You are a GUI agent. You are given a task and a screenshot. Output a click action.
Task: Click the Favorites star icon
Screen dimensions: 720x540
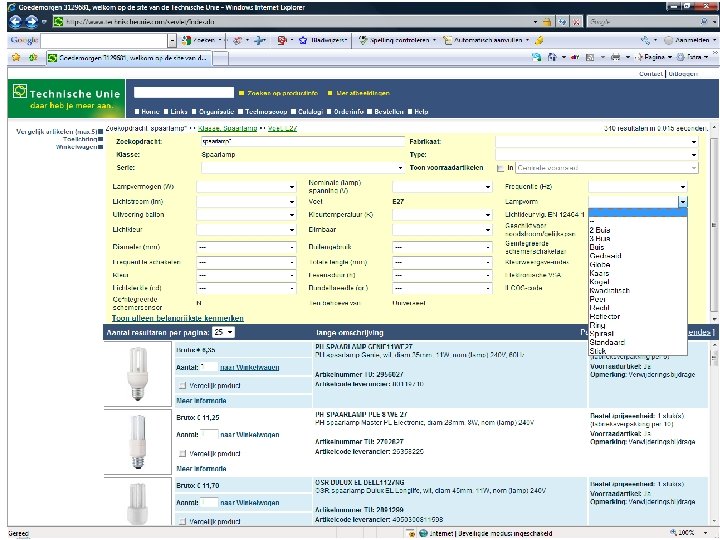(x=16, y=57)
